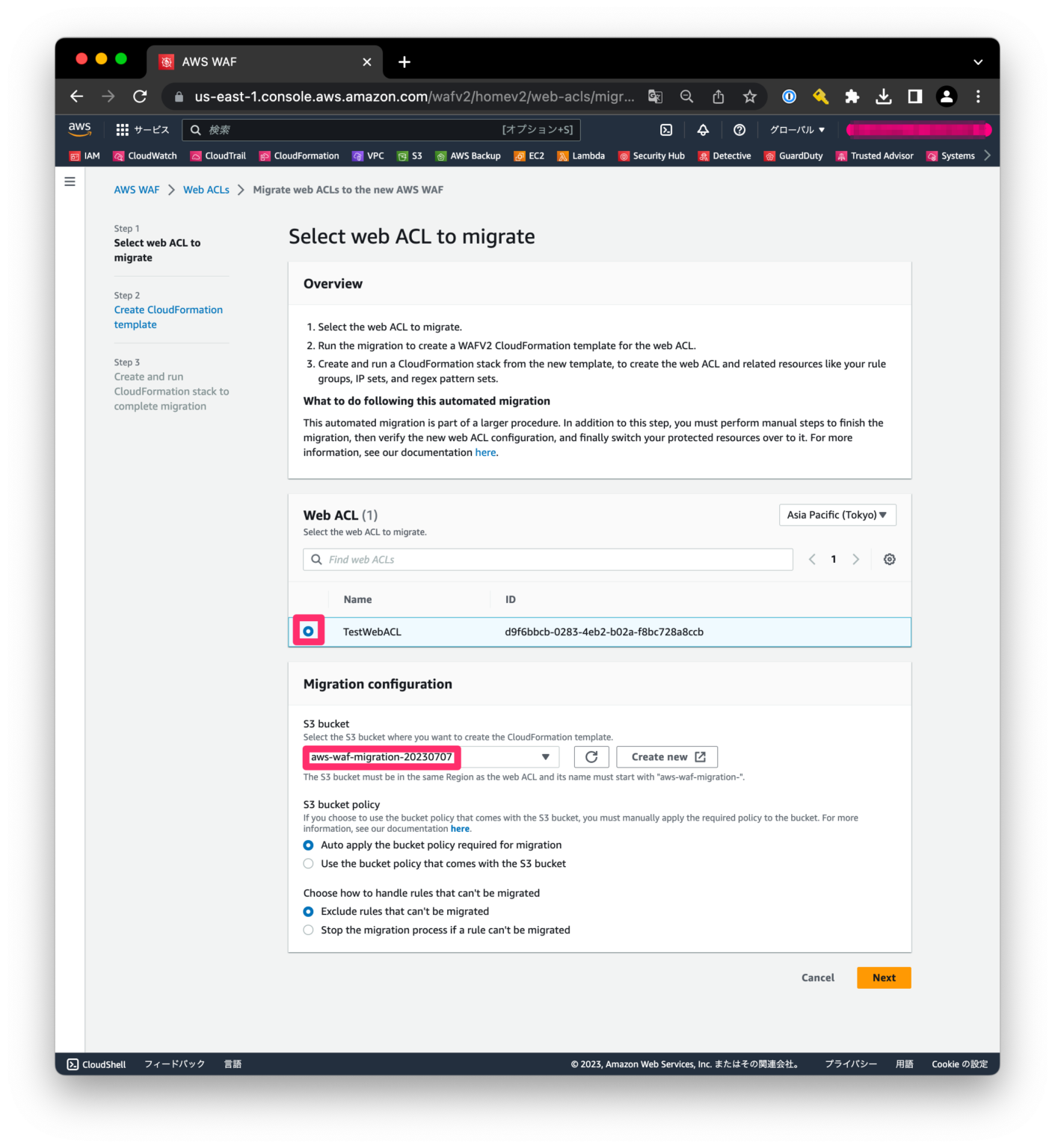
Task: Open the グローバル region selector
Action: pyautogui.click(x=797, y=130)
